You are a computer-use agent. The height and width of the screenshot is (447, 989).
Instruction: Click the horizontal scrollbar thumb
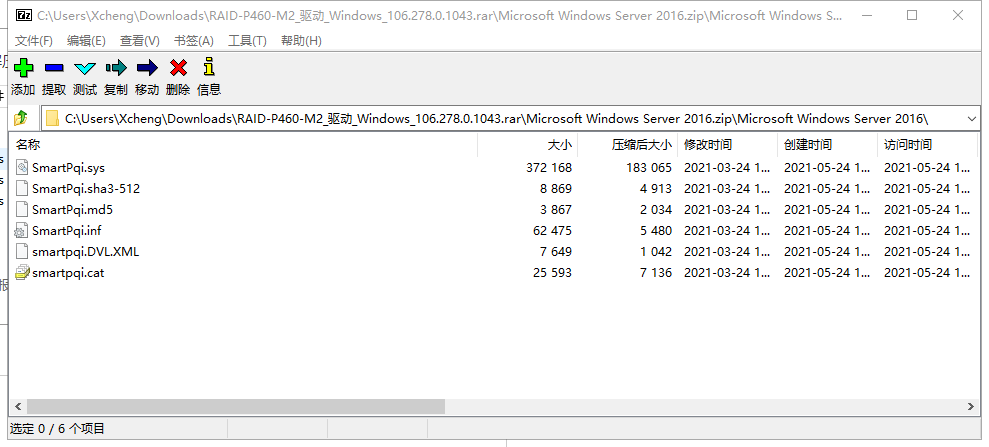click(x=236, y=407)
